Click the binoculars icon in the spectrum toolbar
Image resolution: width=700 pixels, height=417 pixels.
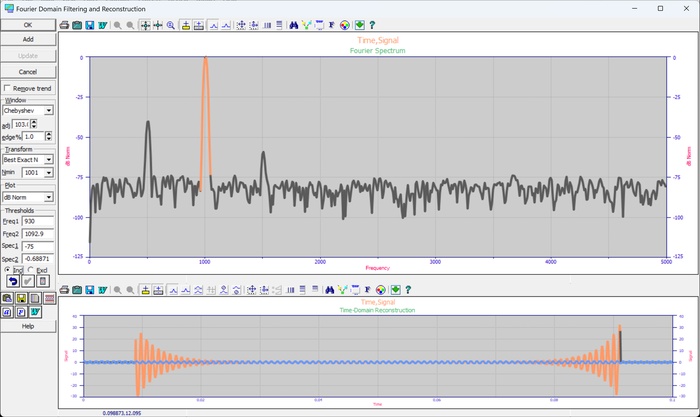point(293,25)
